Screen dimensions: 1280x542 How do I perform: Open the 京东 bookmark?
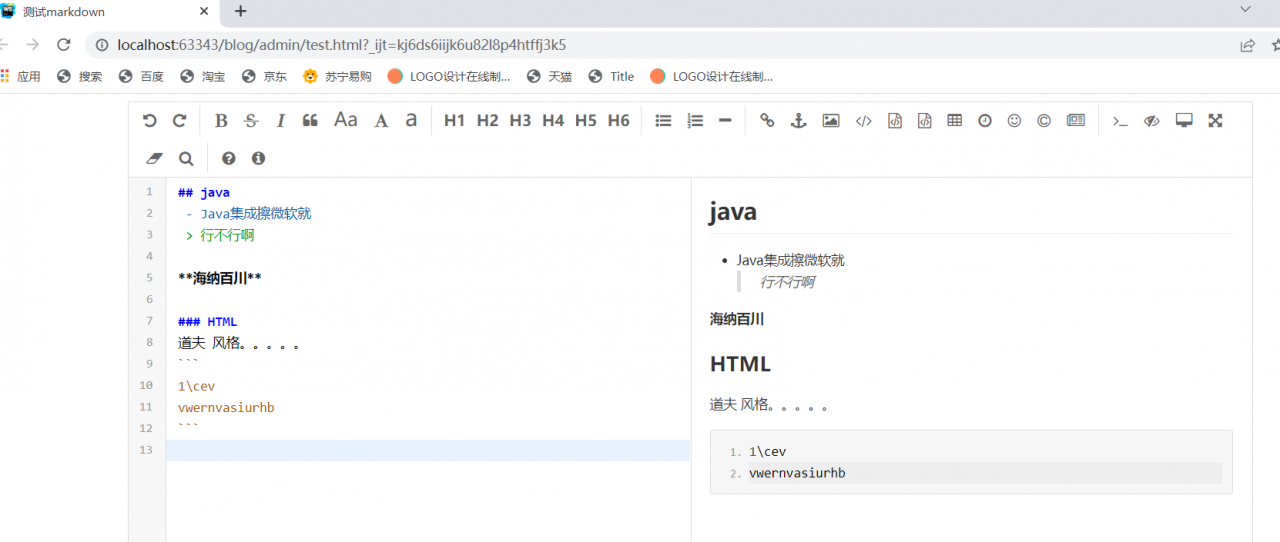tap(265, 76)
